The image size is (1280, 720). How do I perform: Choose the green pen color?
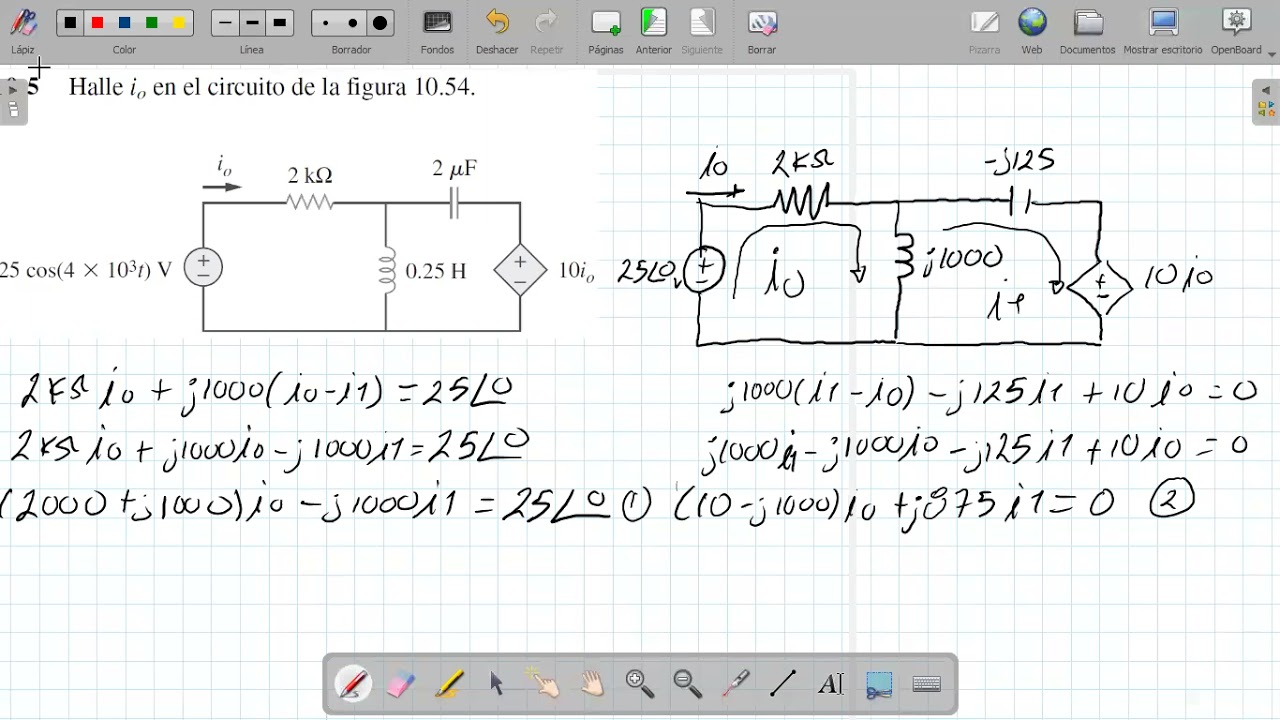pos(151,23)
